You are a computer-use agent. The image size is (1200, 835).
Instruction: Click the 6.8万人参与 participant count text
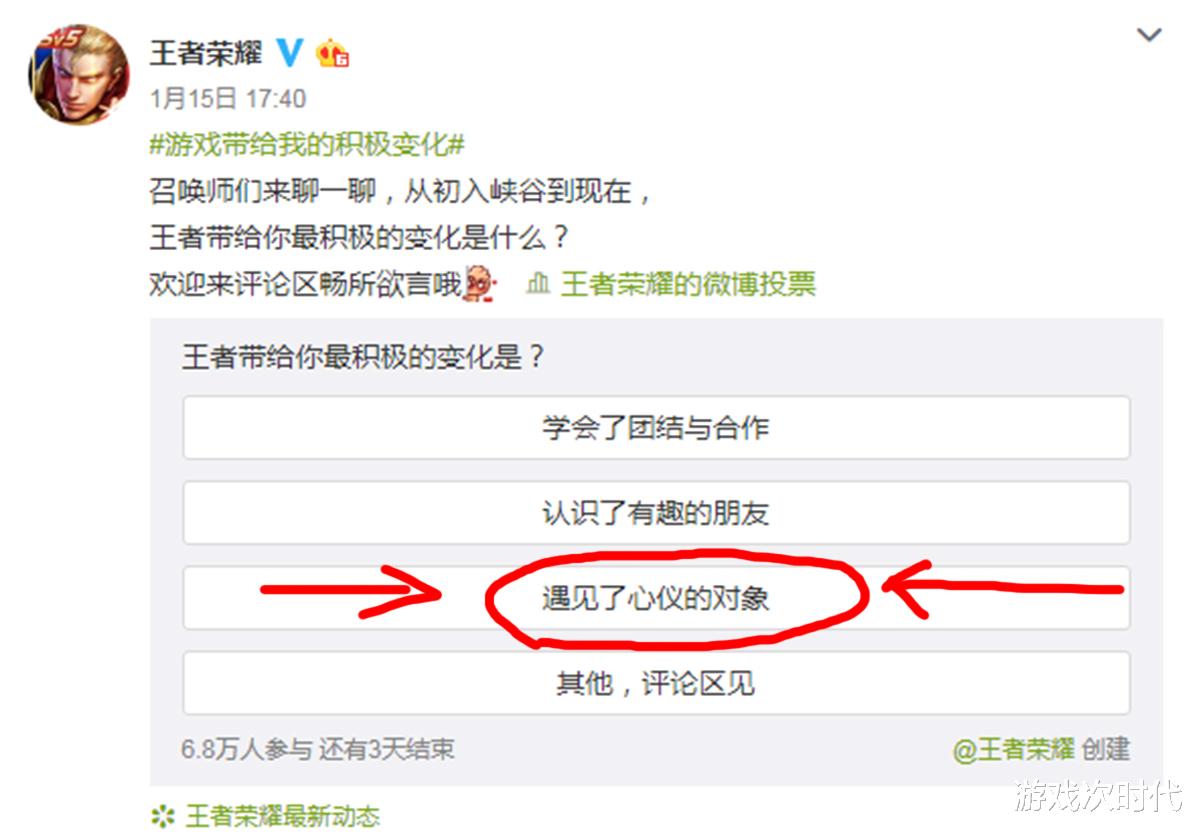pyautogui.click(x=247, y=748)
